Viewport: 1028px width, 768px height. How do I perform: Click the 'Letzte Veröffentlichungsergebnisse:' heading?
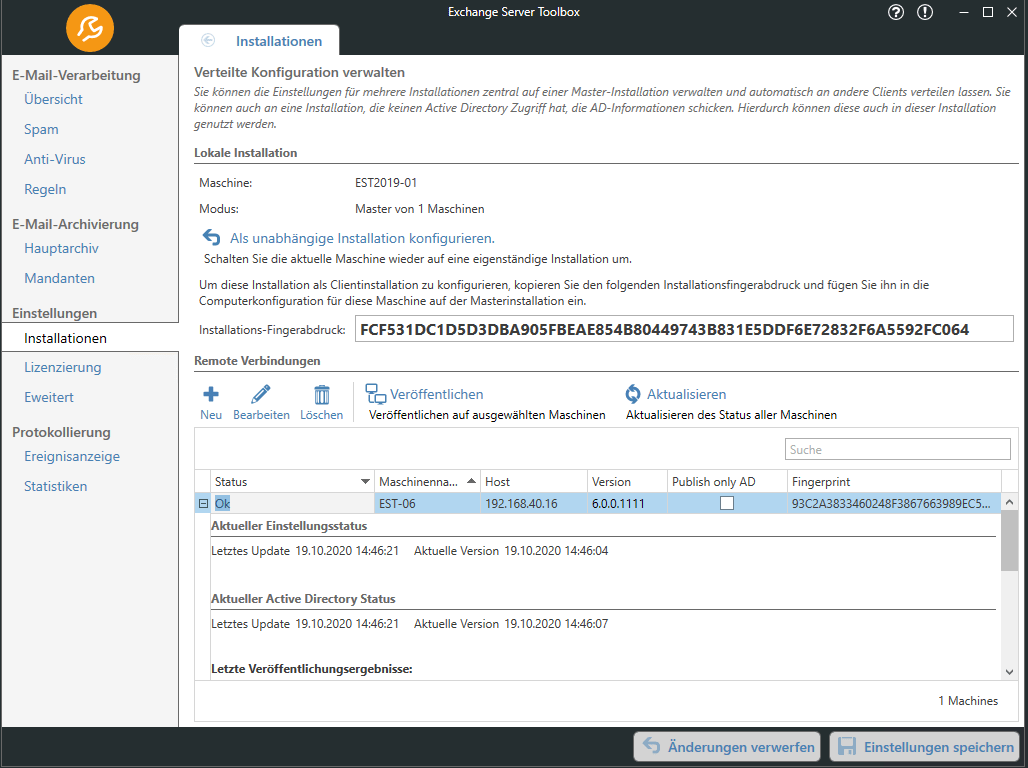[x=311, y=669]
